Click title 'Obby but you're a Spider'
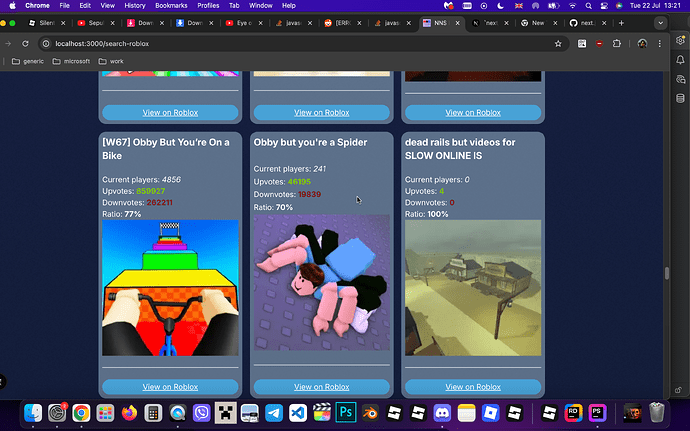Image resolution: width=690 pixels, height=431 pixels. coord(310,142)
